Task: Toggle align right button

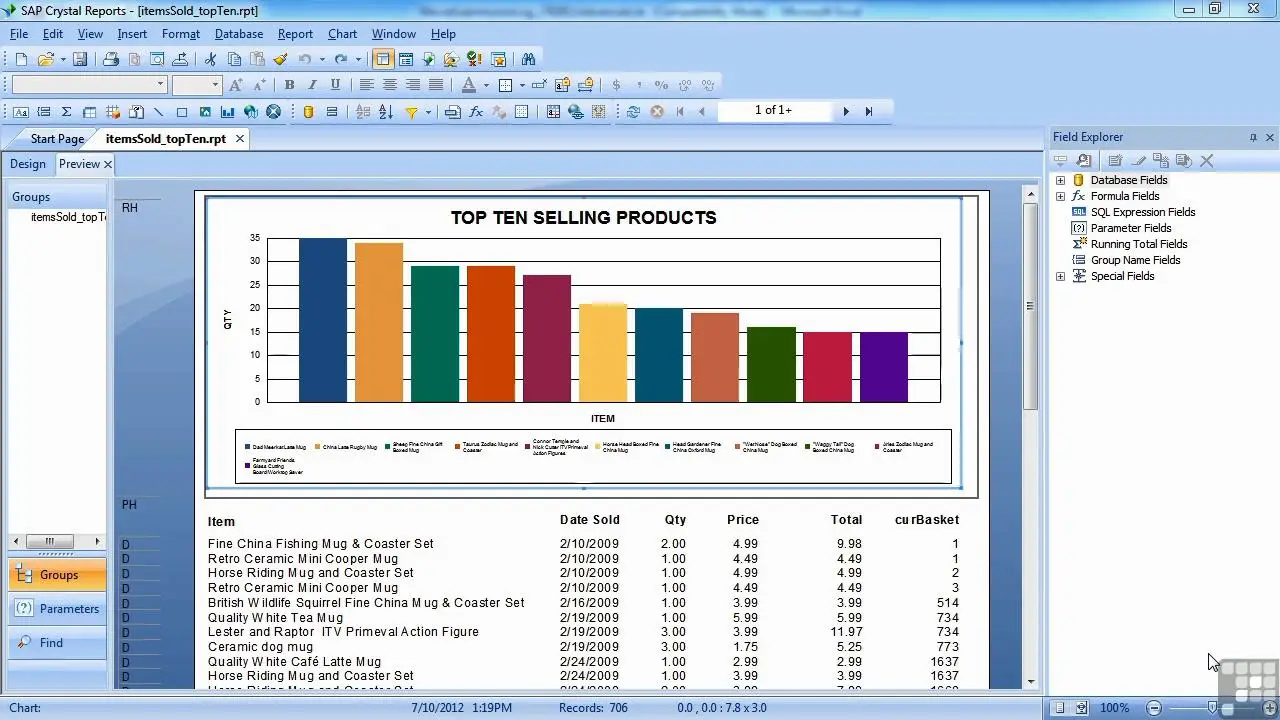Action: point(412,85)
